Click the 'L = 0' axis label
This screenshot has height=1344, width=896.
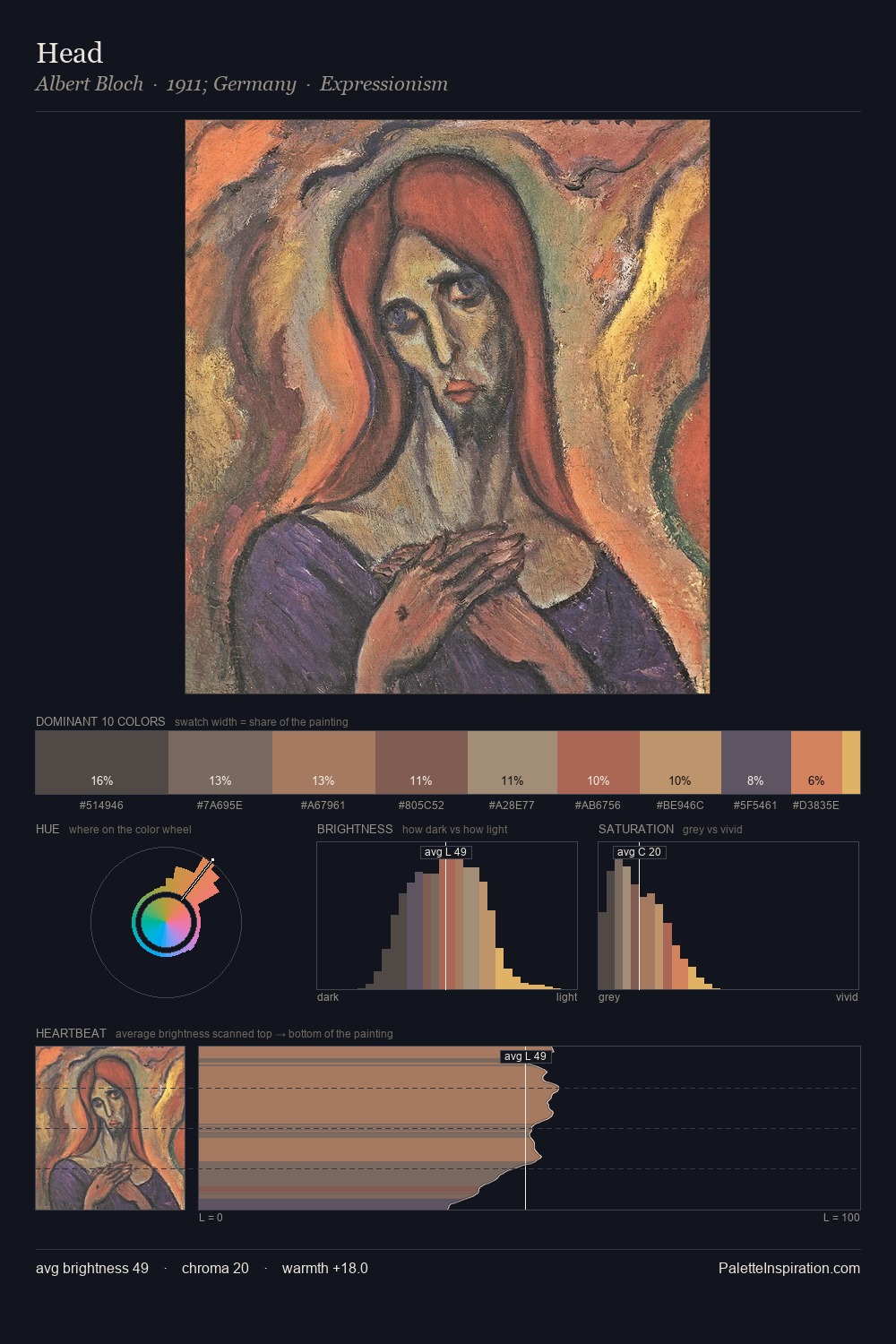coord(211,1218)
